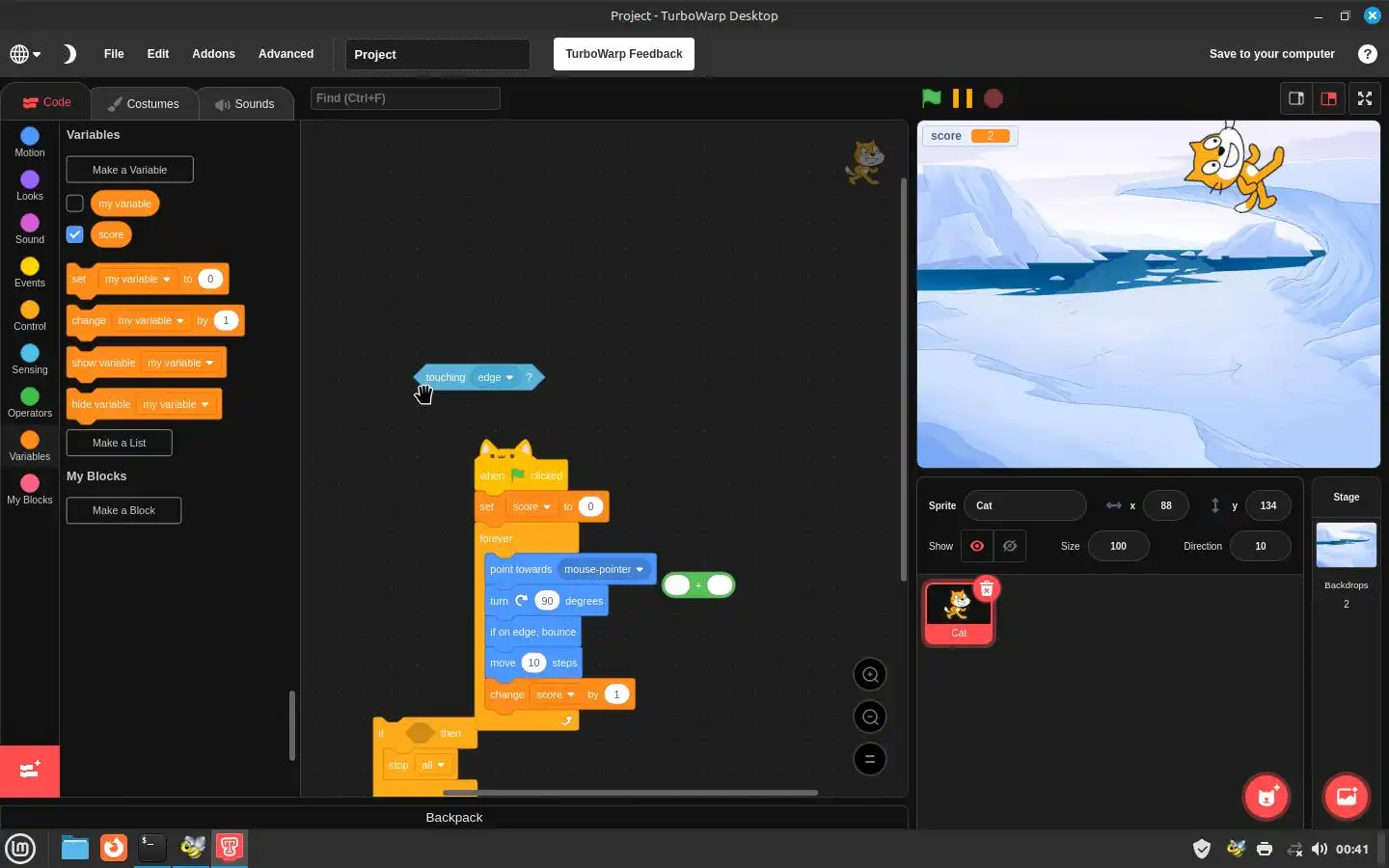This screenshot has height=868, width=1389.
Task: Click Make a Variable button
Action: click(x=129, y=170)
